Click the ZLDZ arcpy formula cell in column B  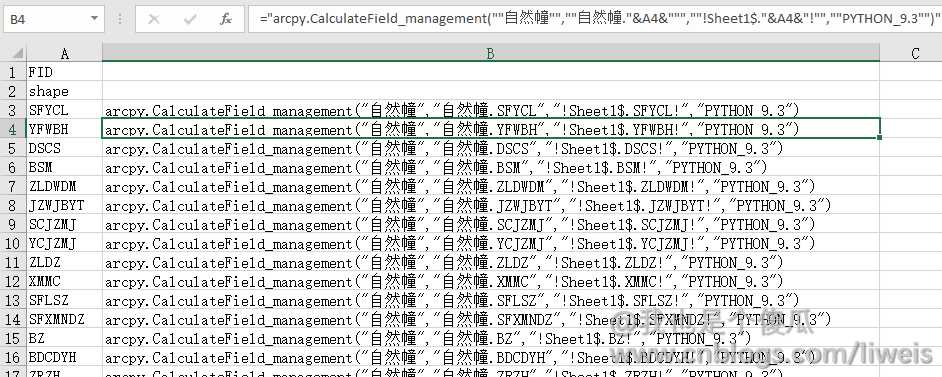[491, 262]
